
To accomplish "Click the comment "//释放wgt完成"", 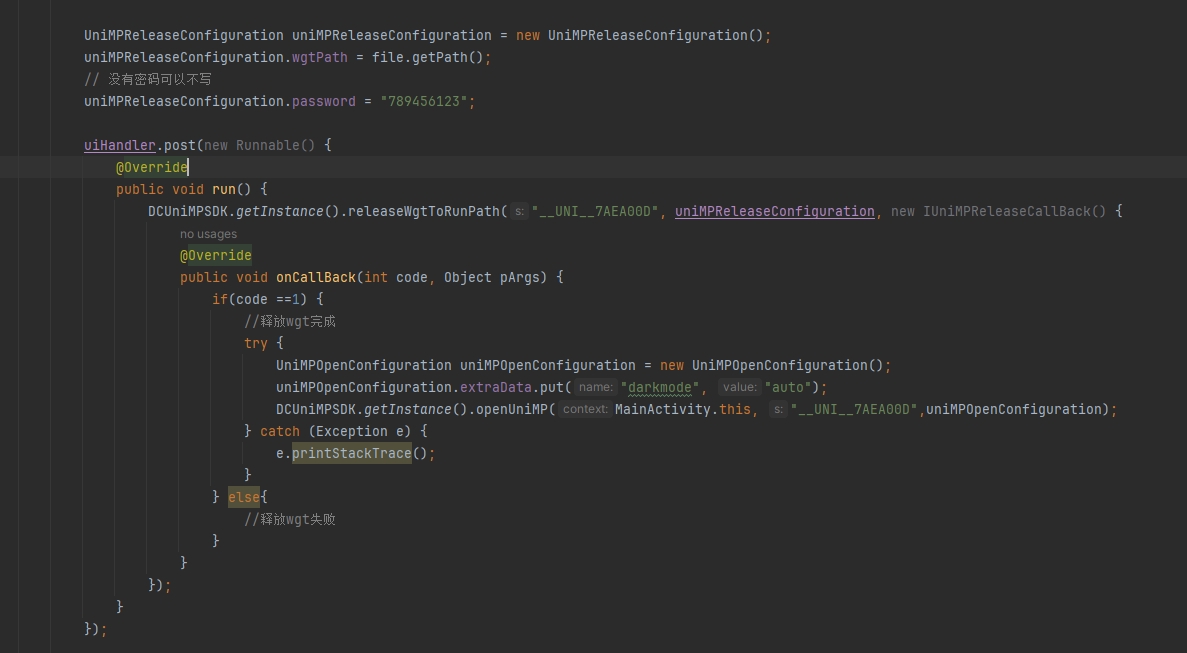I will [x=290, y=321].
